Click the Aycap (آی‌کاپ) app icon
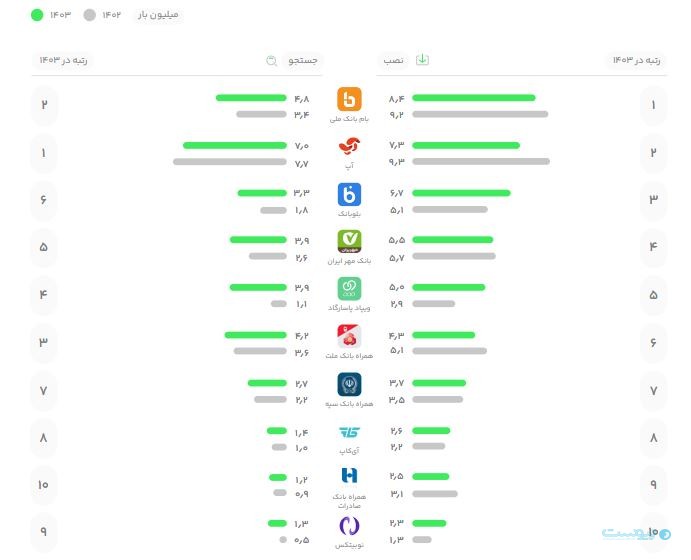This screenshot has height=560, width=691. (x=349, y=433)
